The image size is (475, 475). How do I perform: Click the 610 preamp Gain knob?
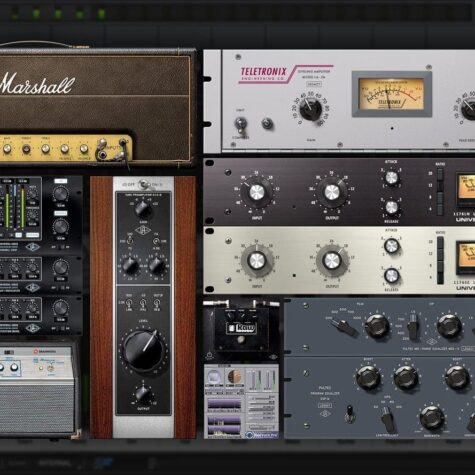(x=143, y=209)
